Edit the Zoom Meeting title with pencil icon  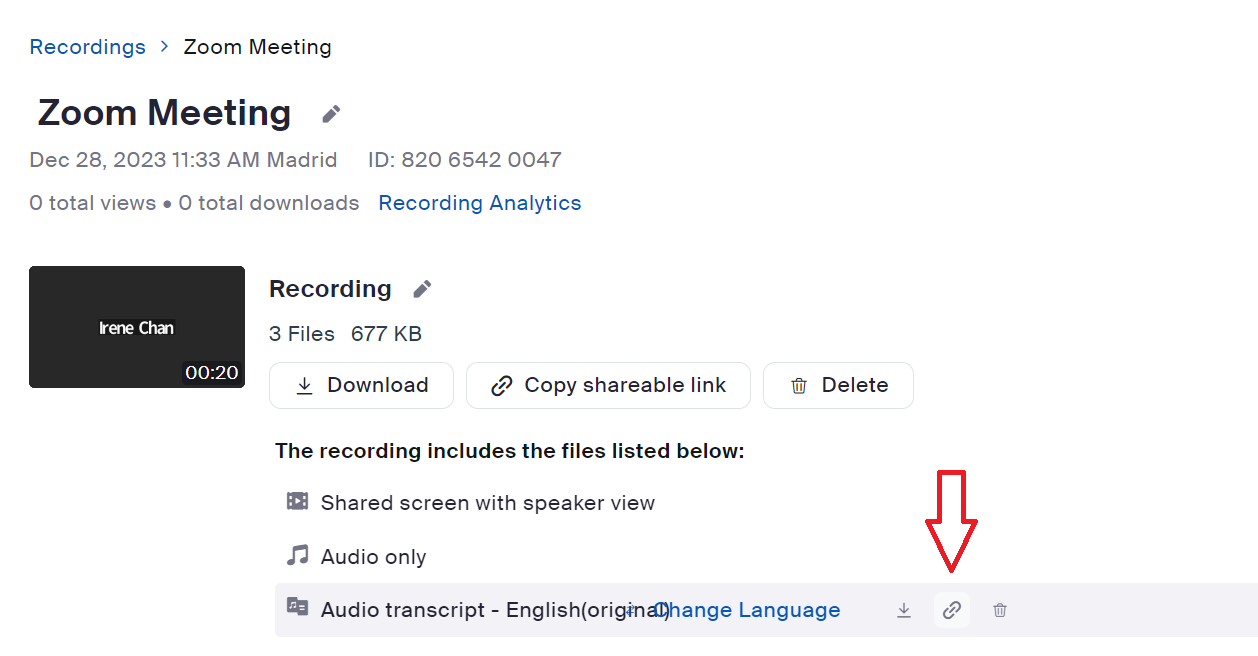click(331, 114)
